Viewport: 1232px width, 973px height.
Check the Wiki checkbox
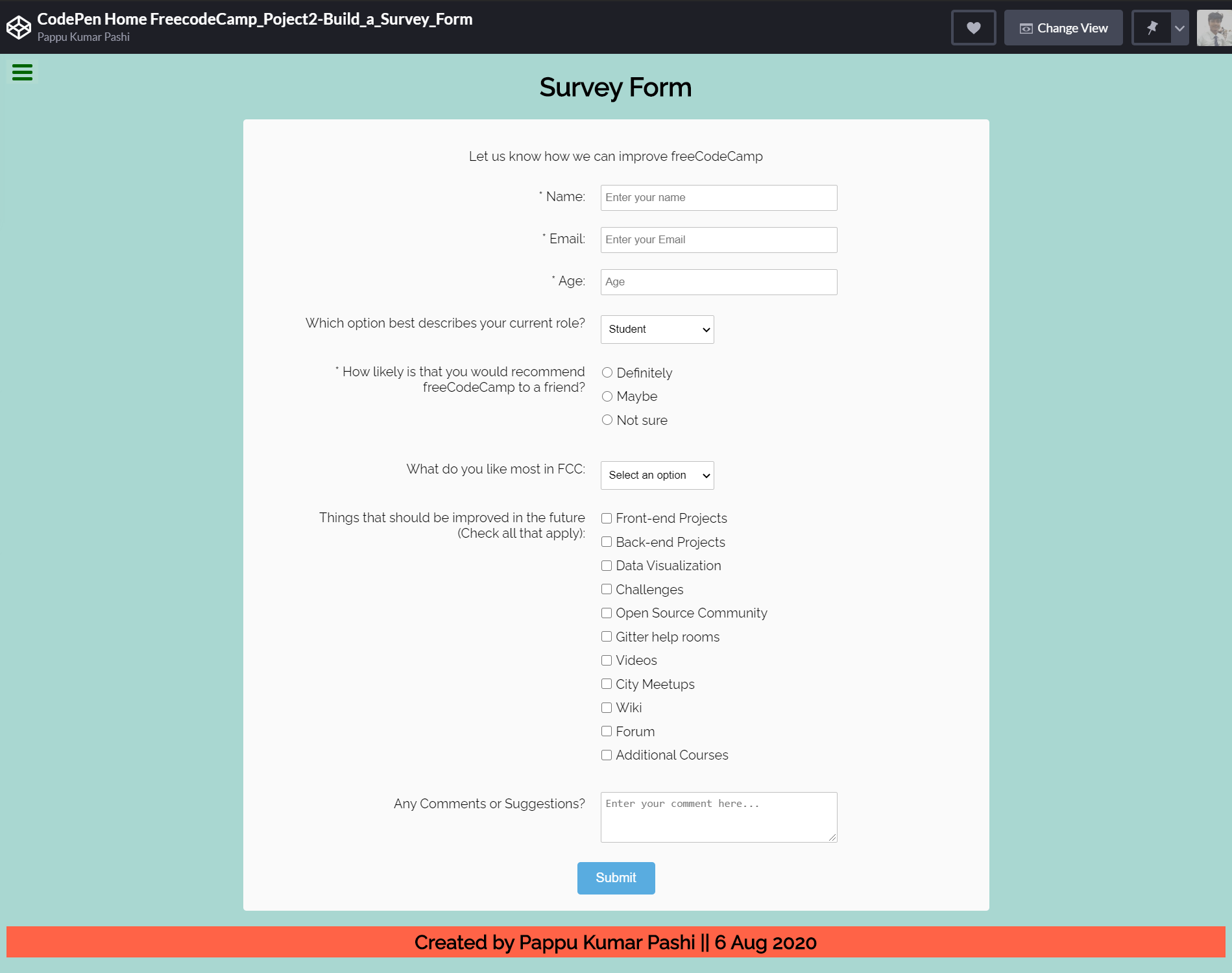click(x=607, y=708)
